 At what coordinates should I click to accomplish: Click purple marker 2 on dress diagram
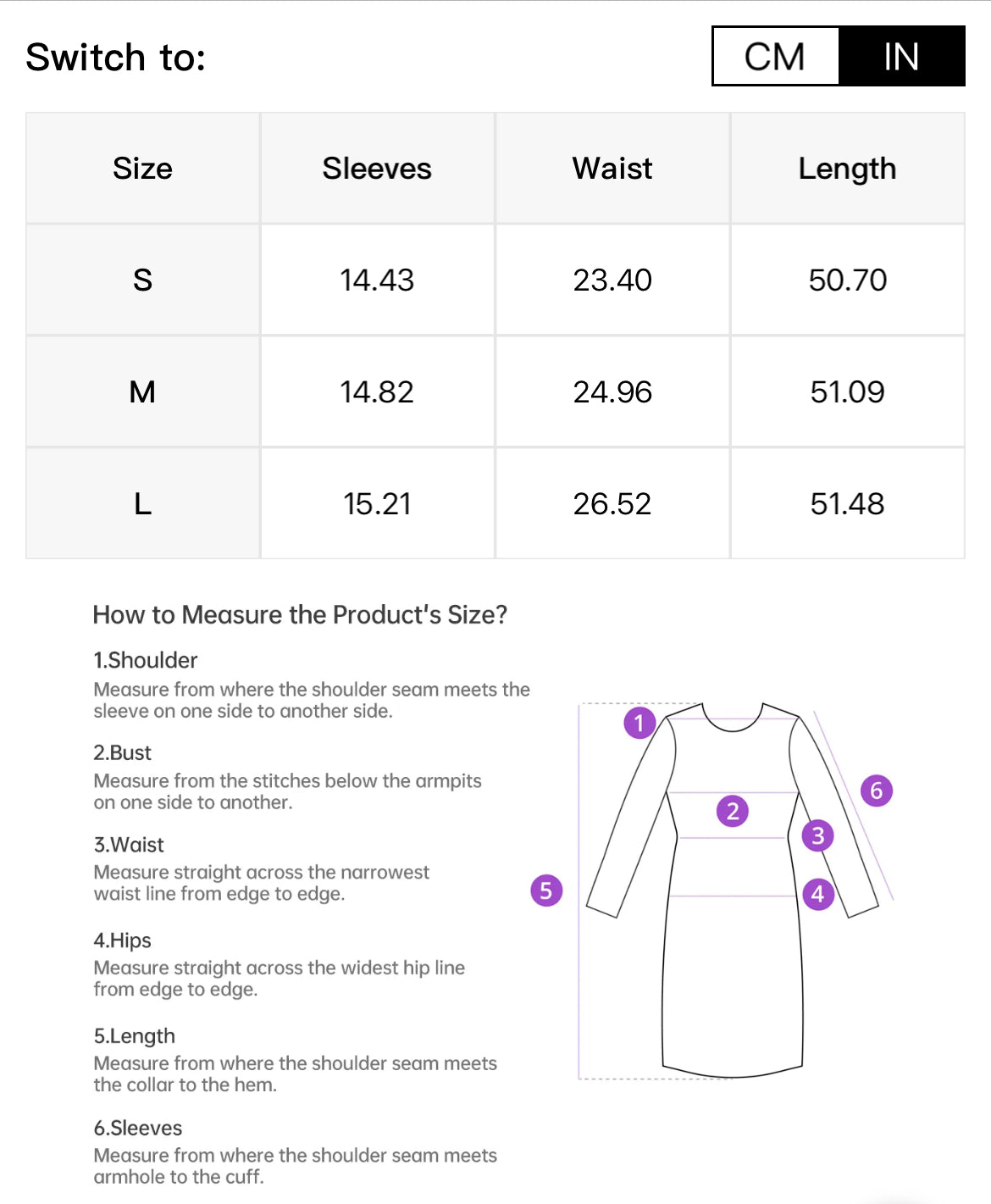point(733,811)
